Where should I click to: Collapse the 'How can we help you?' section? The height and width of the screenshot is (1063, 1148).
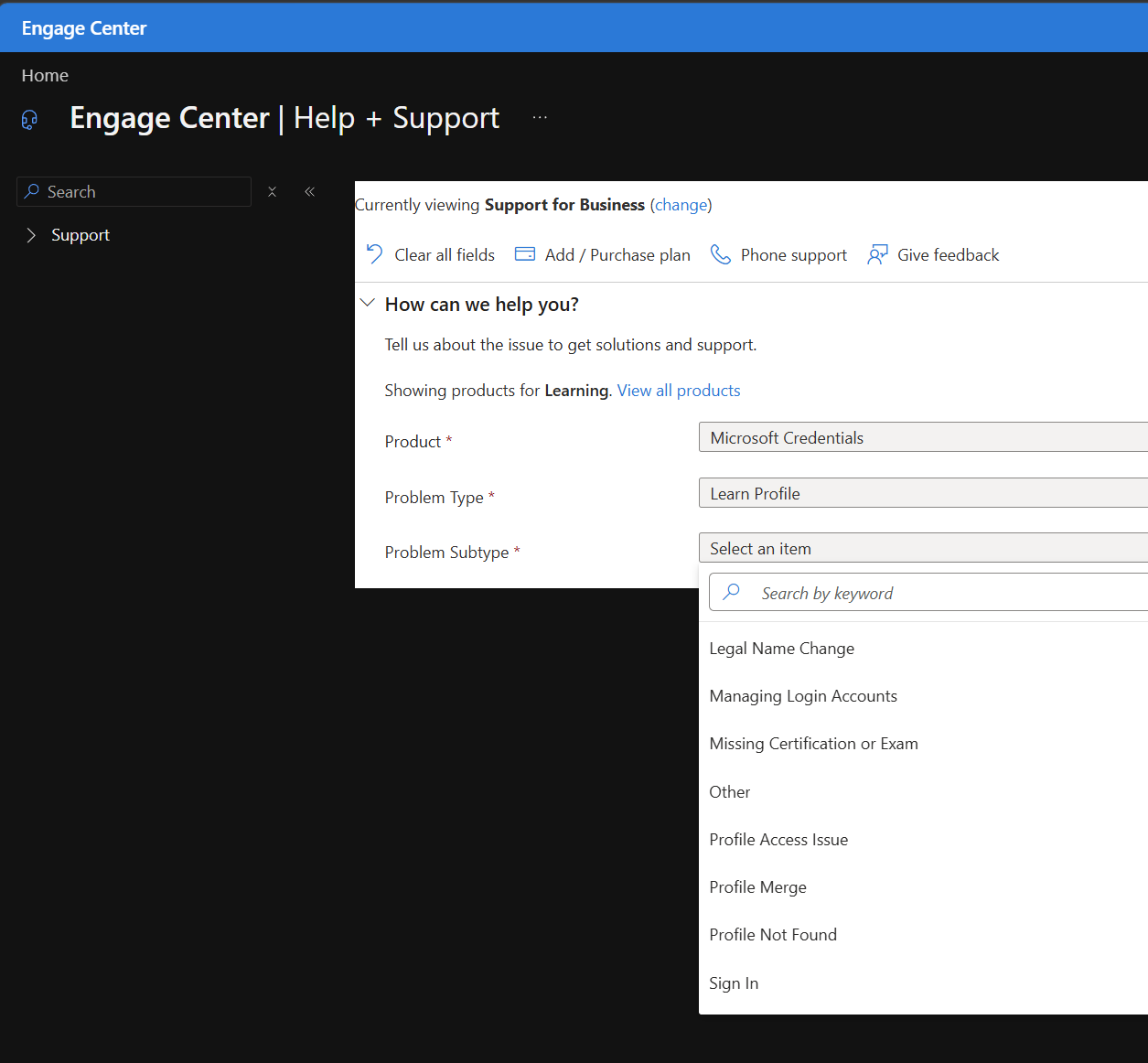point(368,303)
